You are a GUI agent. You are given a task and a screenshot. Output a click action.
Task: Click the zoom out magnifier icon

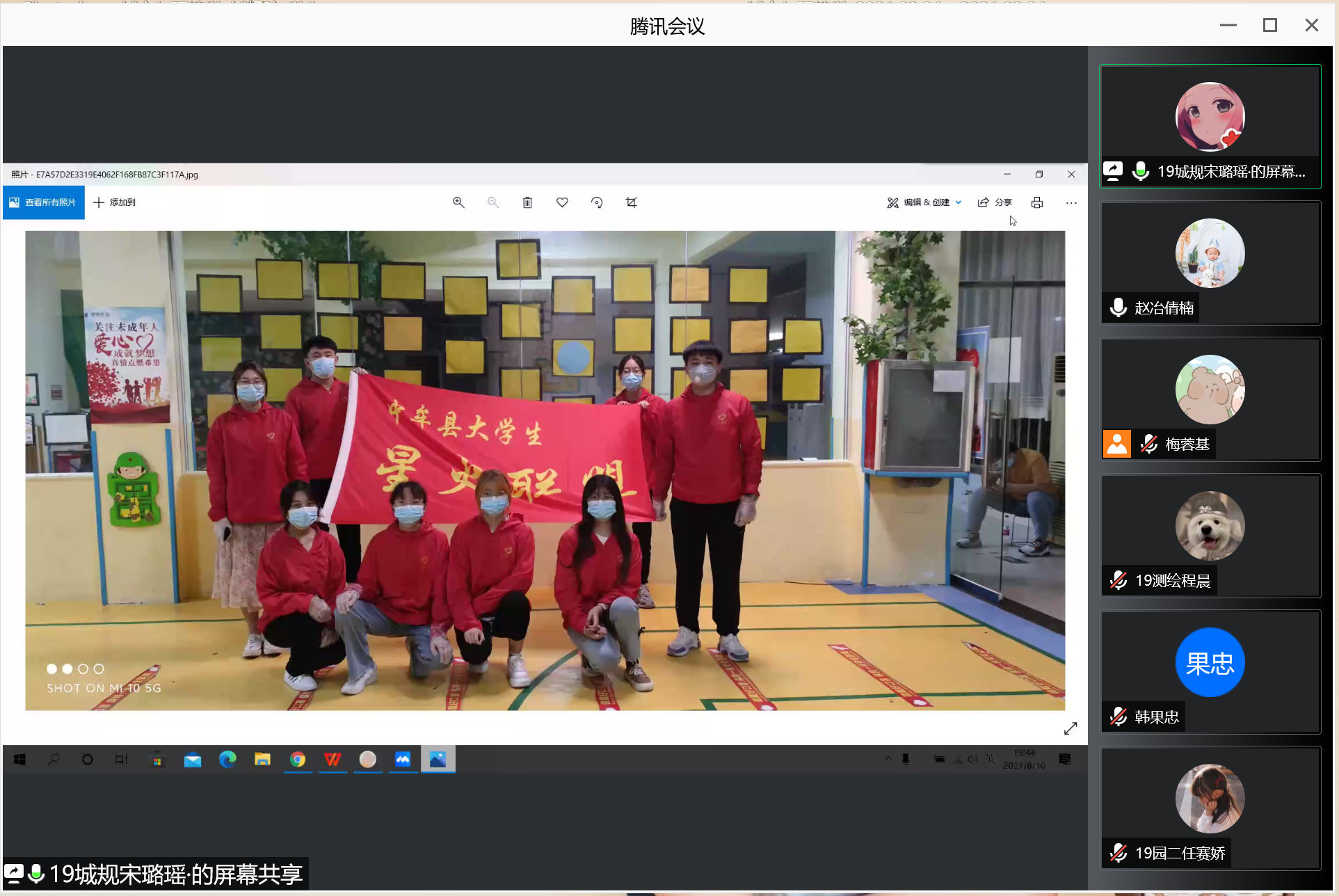(x=493, y=202)
